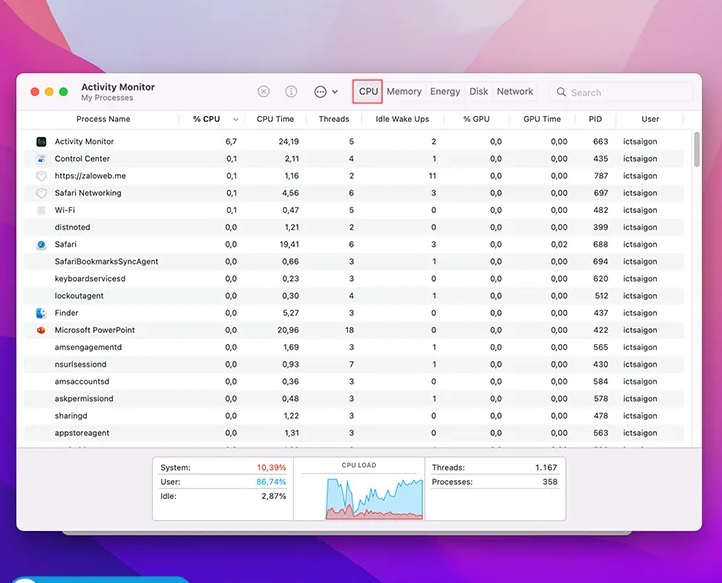
Task: Click the magnifier icon in Search field
Action: tap(561, 92)
